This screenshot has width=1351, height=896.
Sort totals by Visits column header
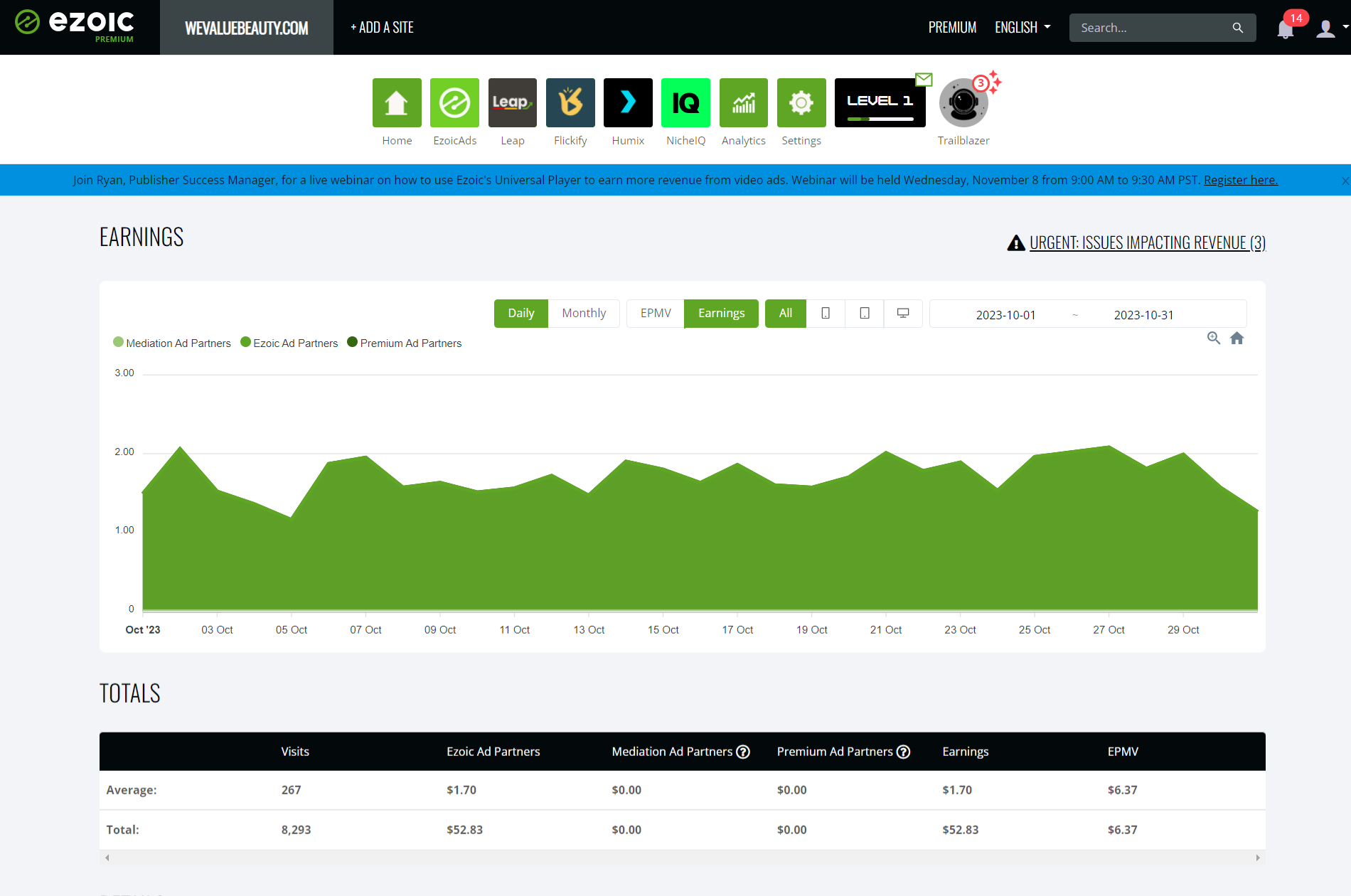(x=295, y=752)
